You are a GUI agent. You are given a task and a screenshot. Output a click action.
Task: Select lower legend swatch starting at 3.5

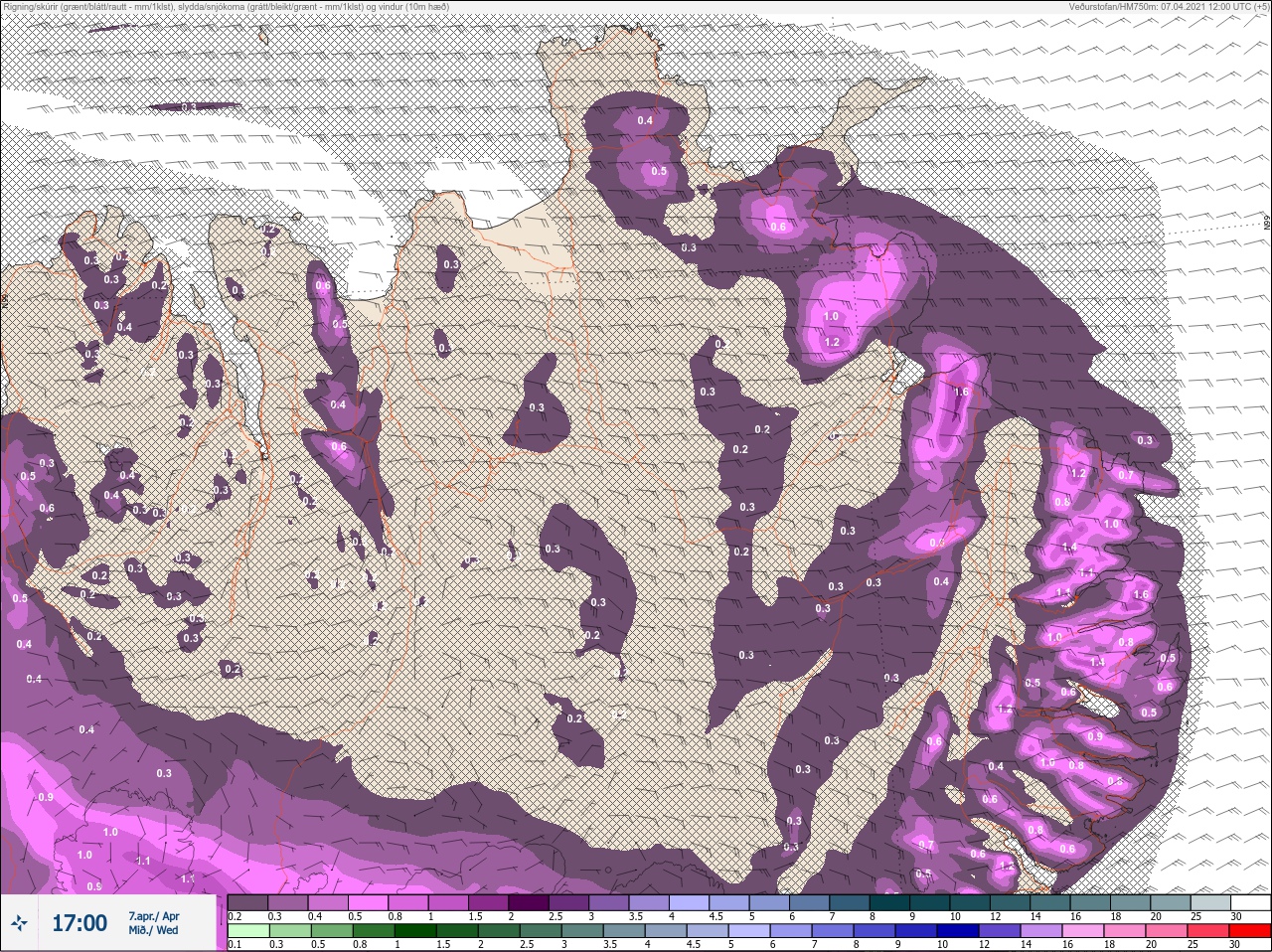(625, 932)
